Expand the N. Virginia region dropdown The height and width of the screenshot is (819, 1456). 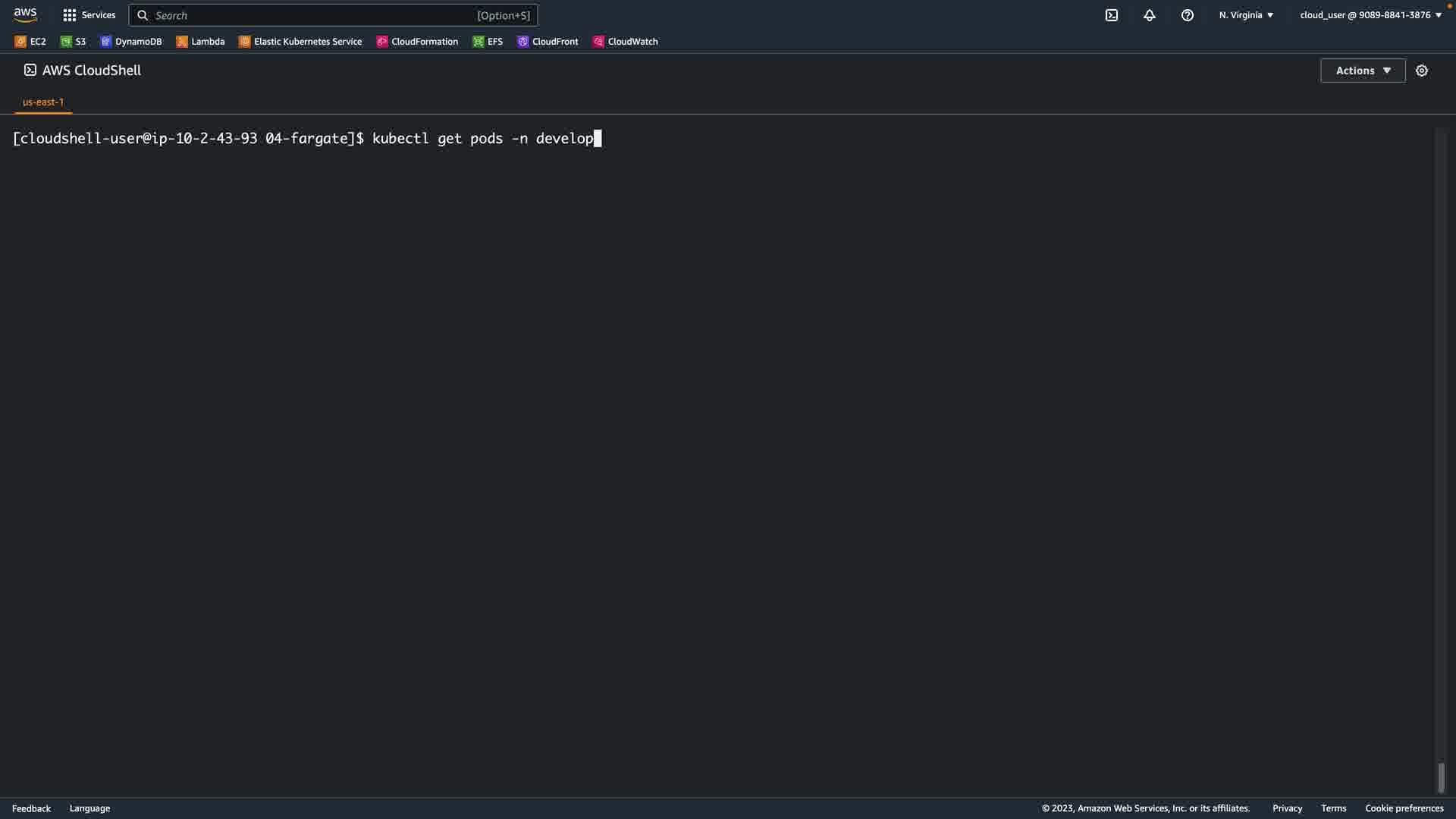(1246, 15)
